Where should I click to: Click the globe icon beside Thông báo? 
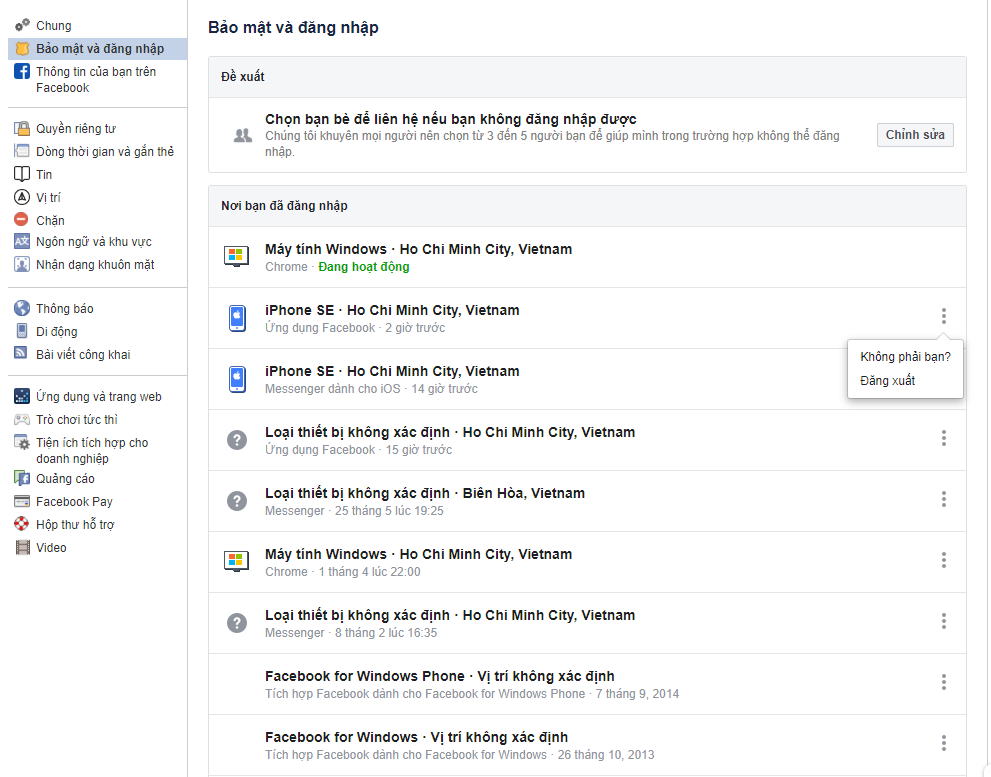pos(22,308)
